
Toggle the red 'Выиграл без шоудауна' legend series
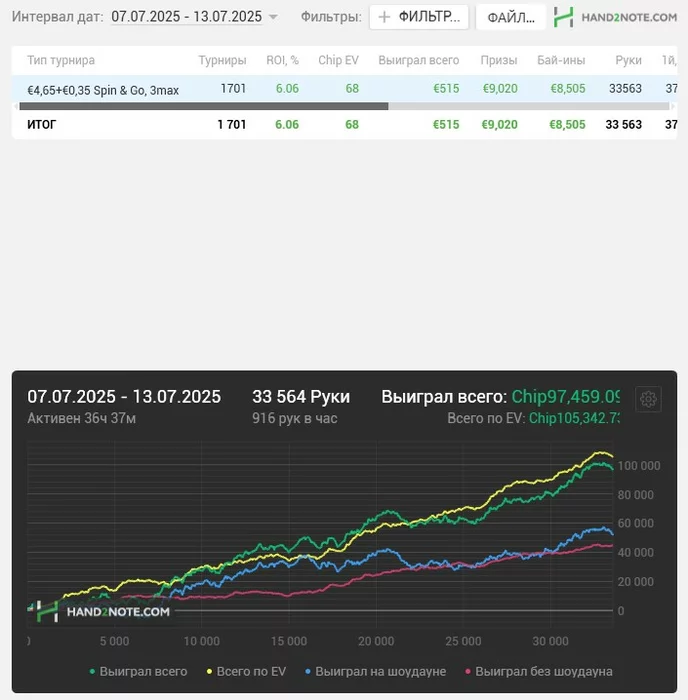click(539, 671)
